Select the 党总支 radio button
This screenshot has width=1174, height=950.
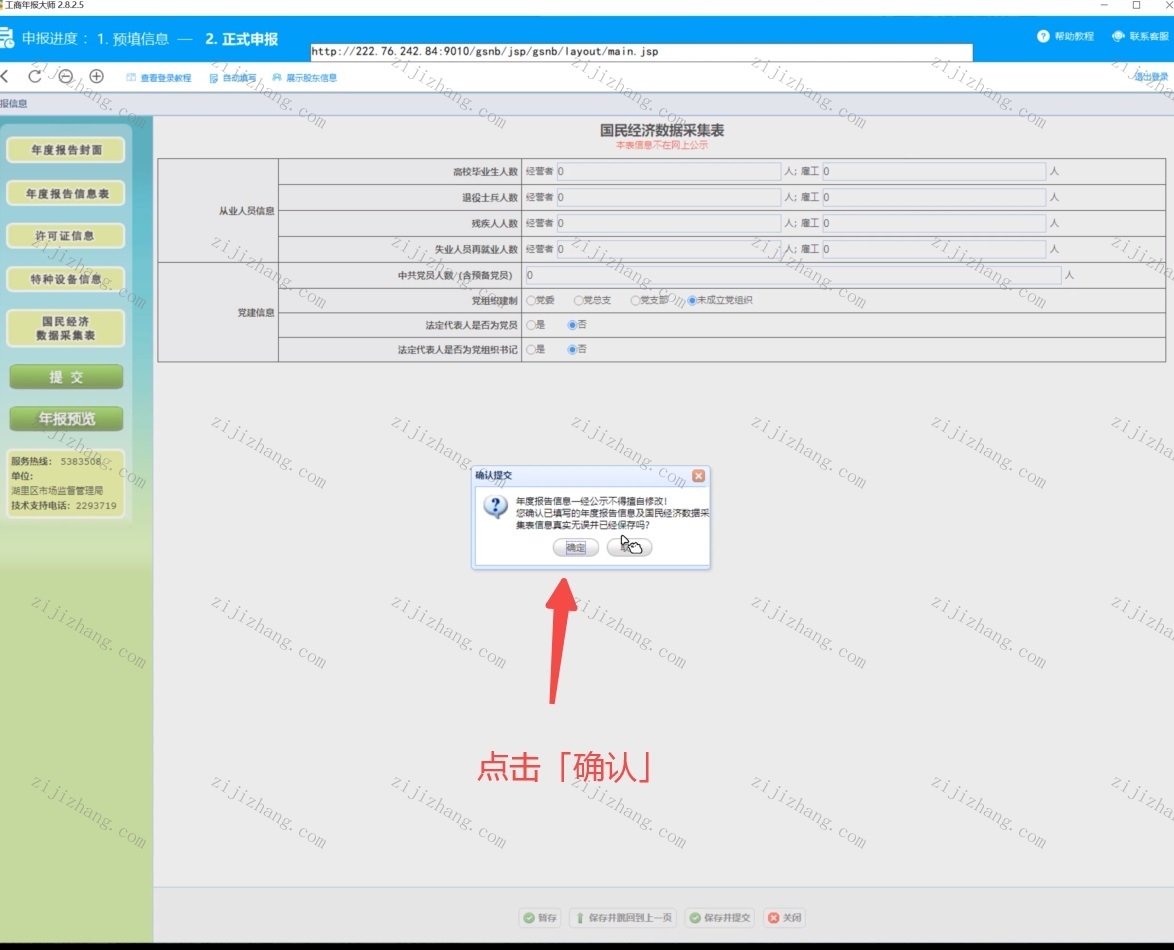578,300
